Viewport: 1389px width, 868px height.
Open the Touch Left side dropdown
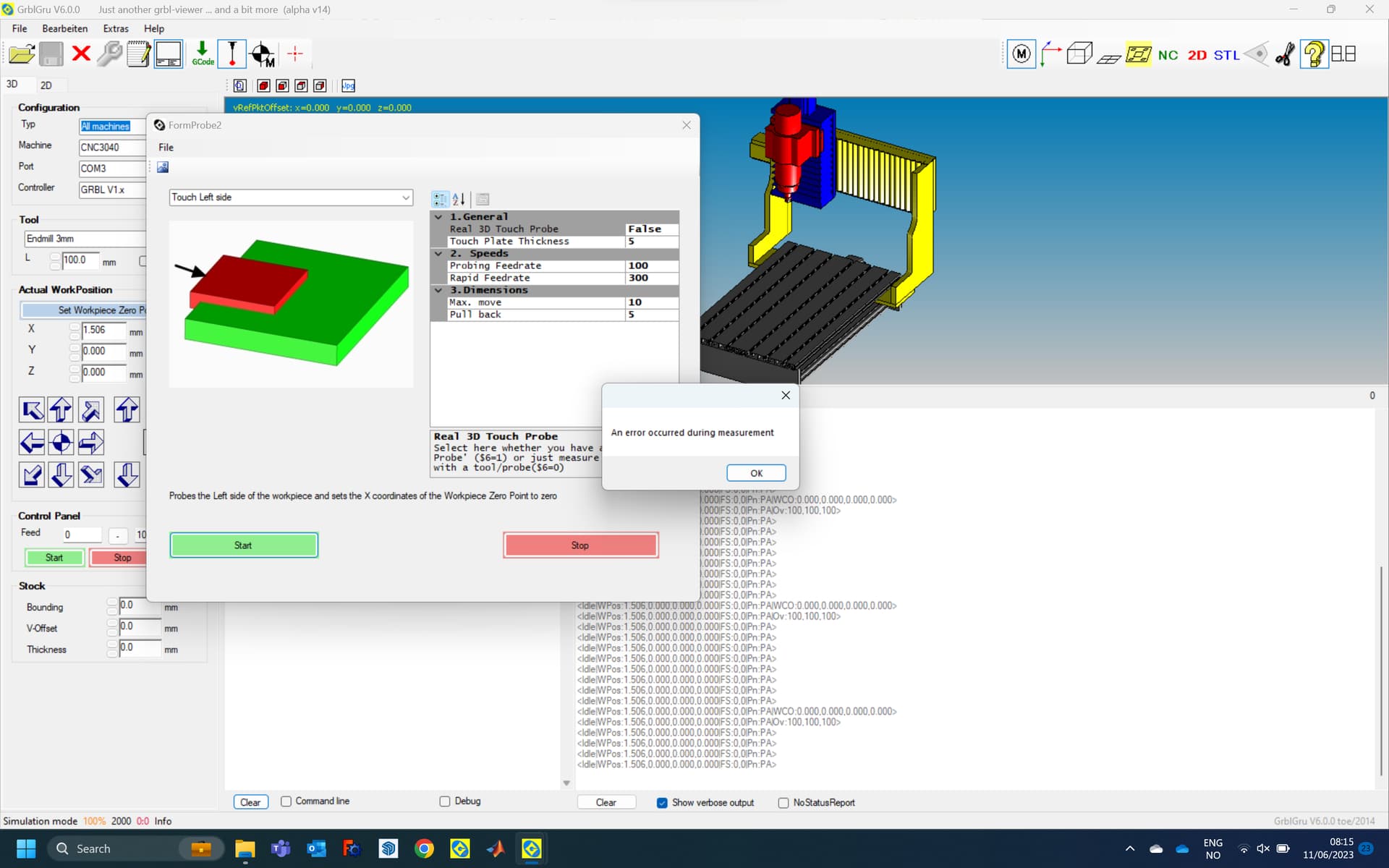406,197
